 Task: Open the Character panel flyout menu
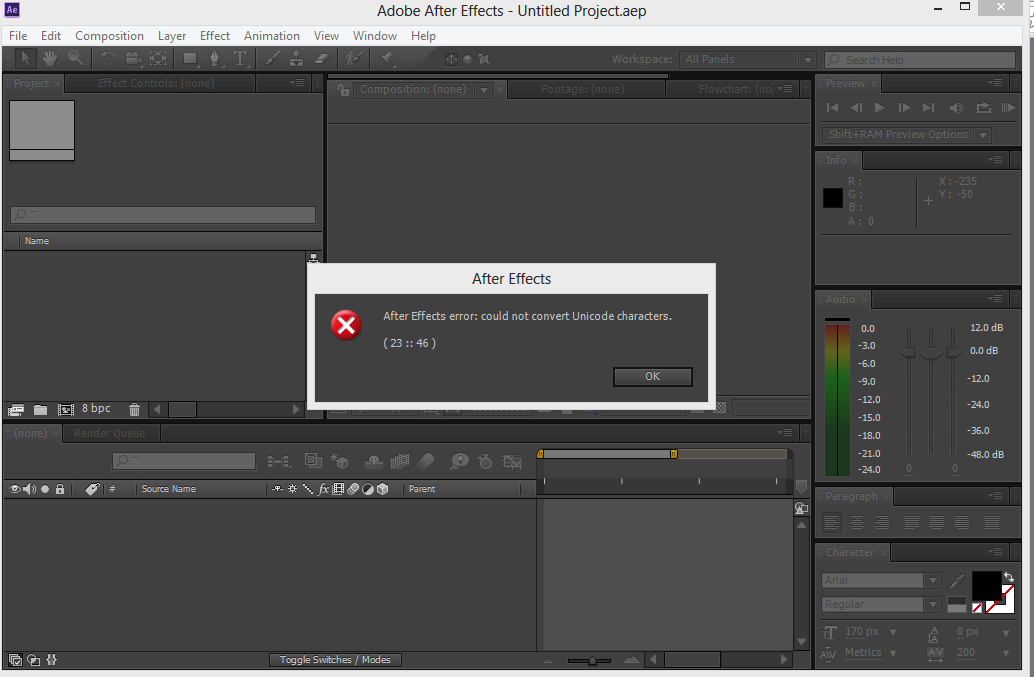point(995,552)
